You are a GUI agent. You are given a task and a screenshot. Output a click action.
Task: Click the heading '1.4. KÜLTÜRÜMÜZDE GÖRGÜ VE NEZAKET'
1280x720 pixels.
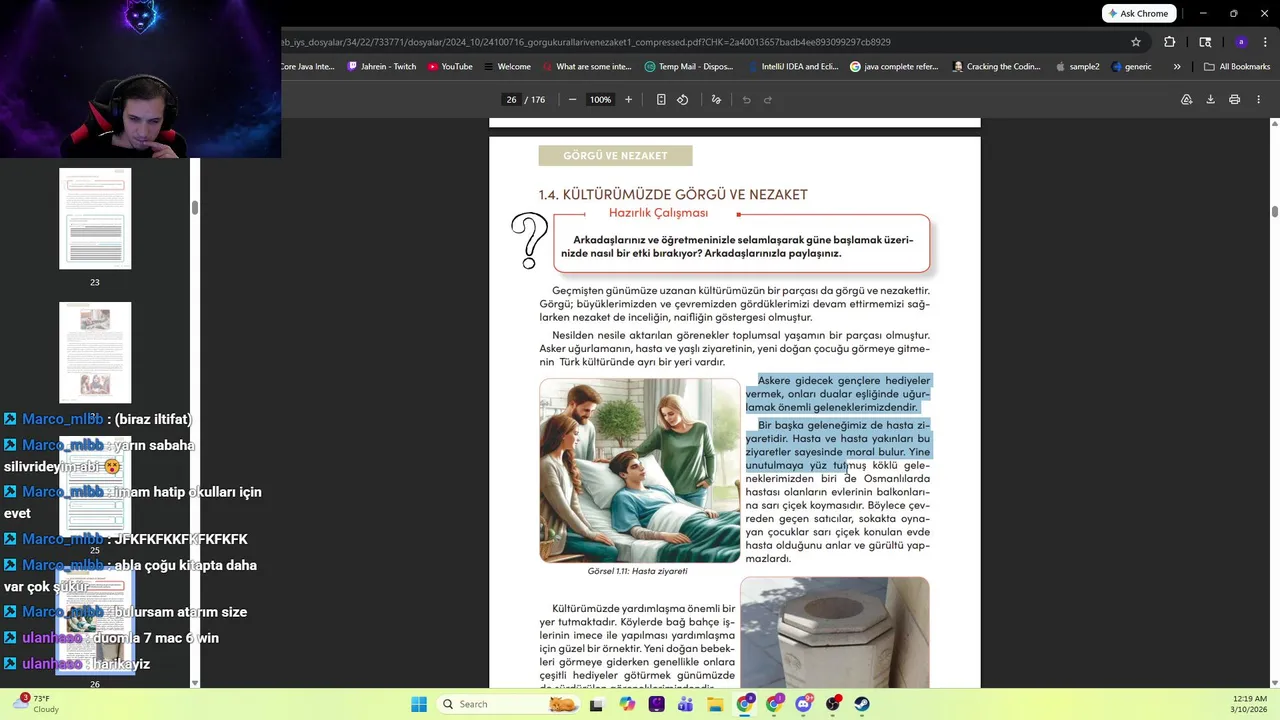tap(673, 194)
